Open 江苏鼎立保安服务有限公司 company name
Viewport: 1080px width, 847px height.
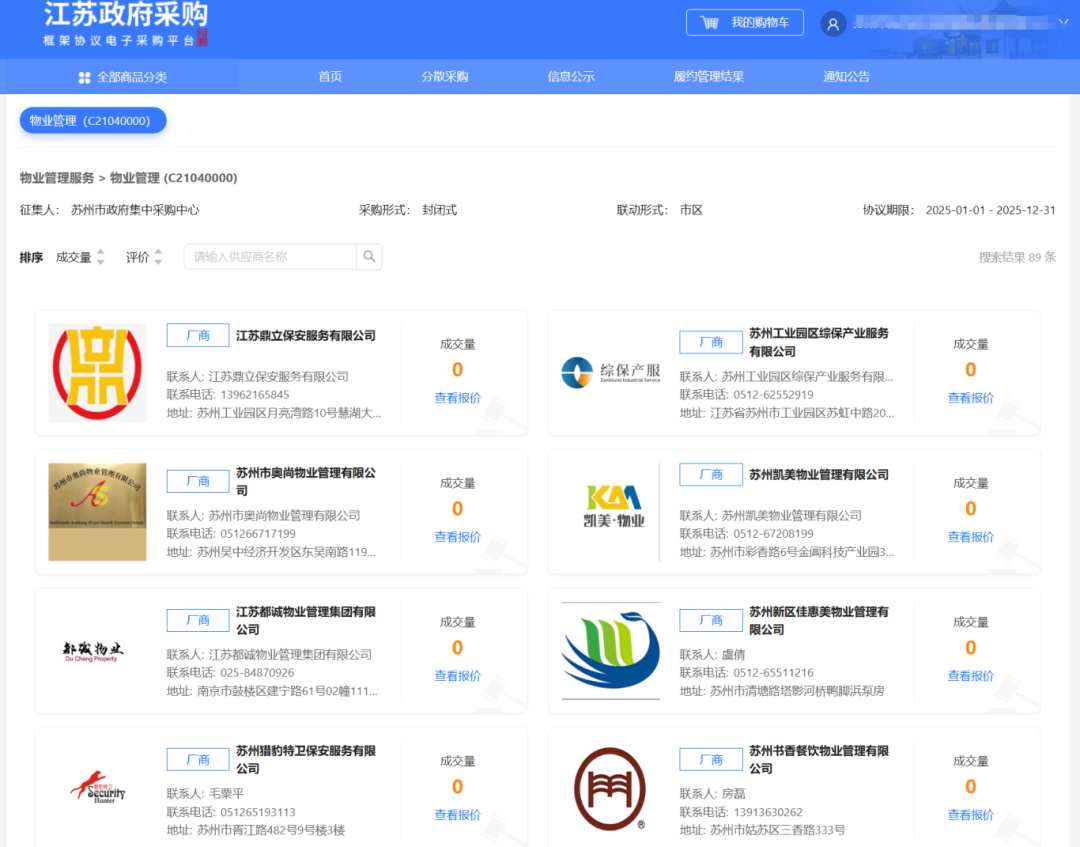pyautogui.click(x=306, y=336)
